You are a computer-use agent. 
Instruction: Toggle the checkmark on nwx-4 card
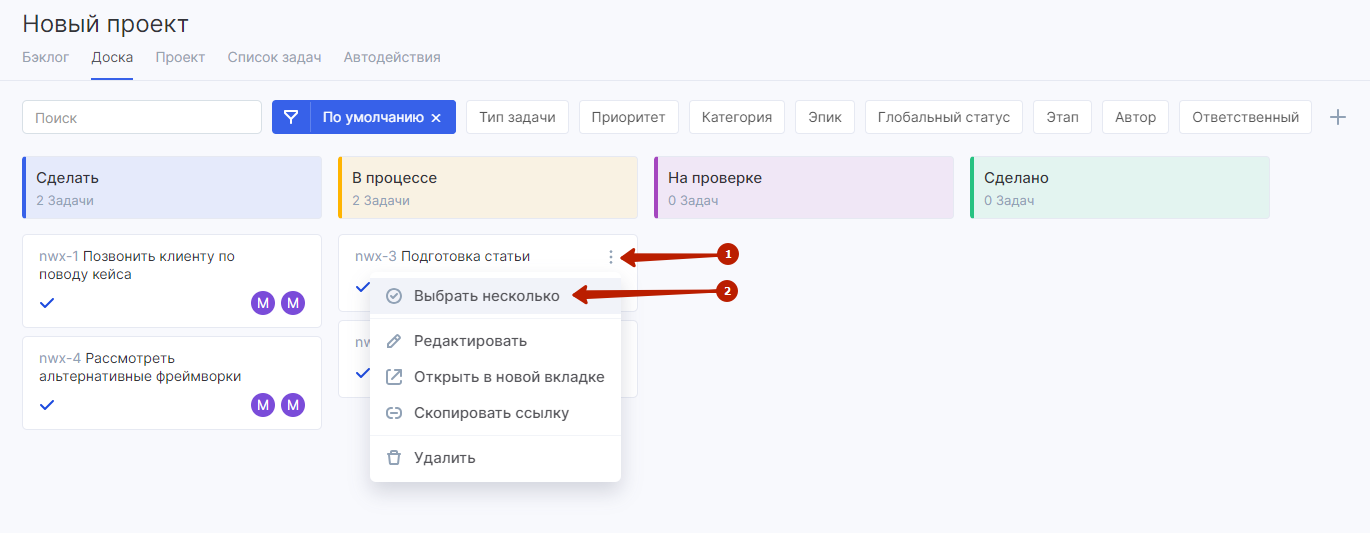click(47, 405)
